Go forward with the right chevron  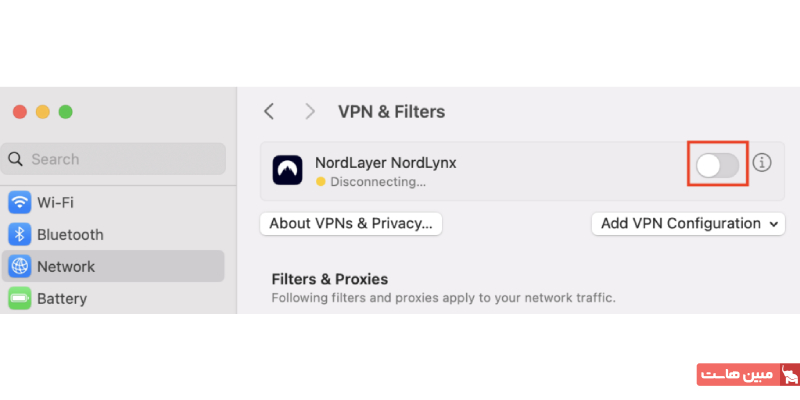[x=310, y=111]
